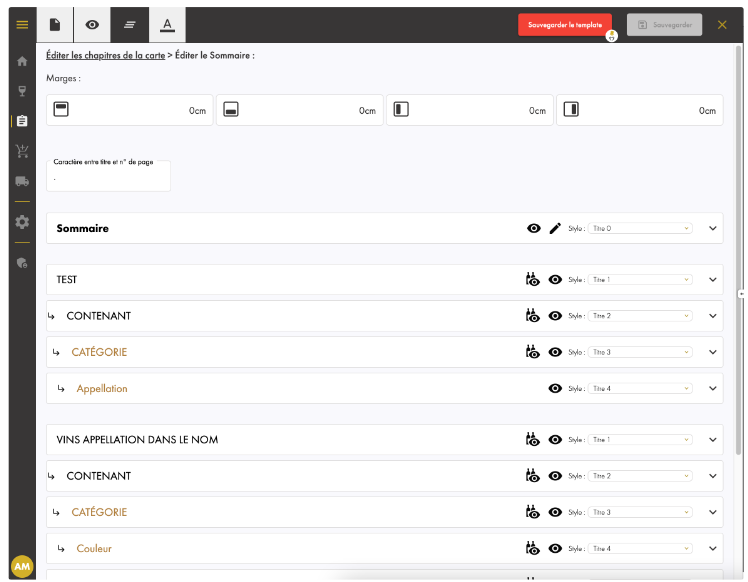Expand the second CONTENANT row
The height and width of the screenshot is (582, 748).
click(713, 476)
